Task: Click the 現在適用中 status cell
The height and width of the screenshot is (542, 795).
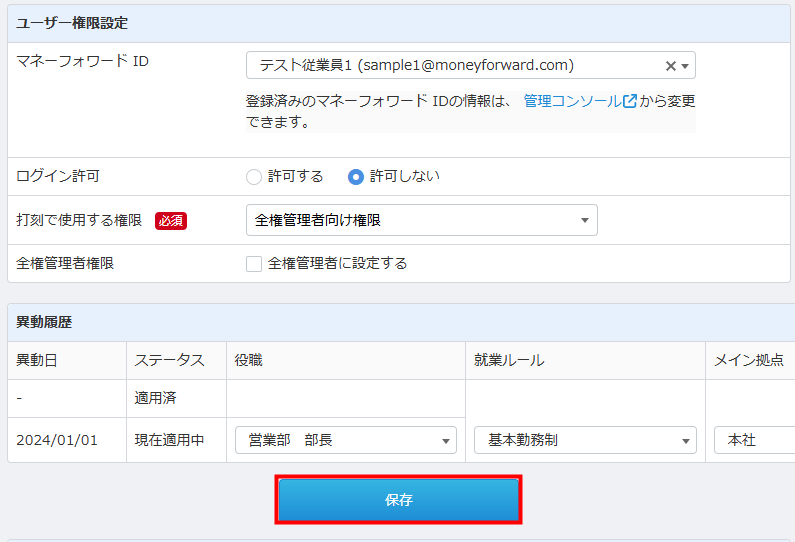Action: point(170,440)
